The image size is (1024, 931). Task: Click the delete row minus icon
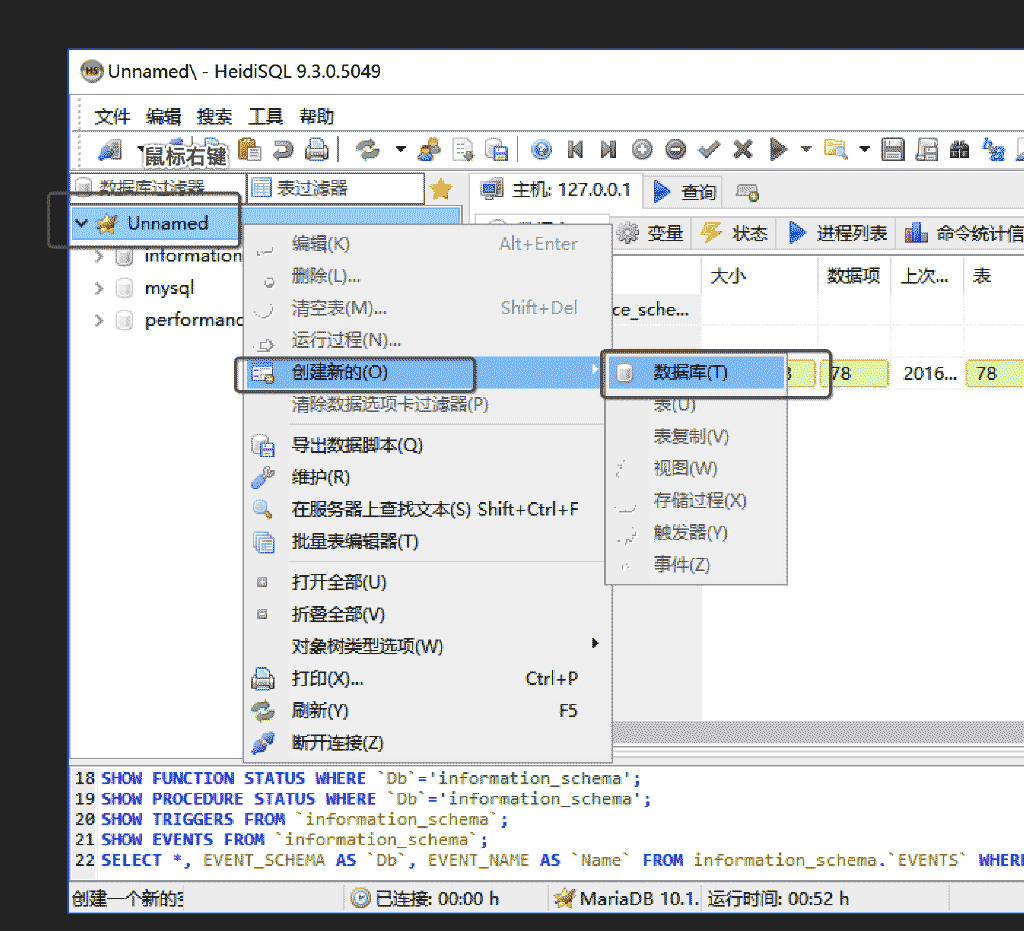pos(675,150)
